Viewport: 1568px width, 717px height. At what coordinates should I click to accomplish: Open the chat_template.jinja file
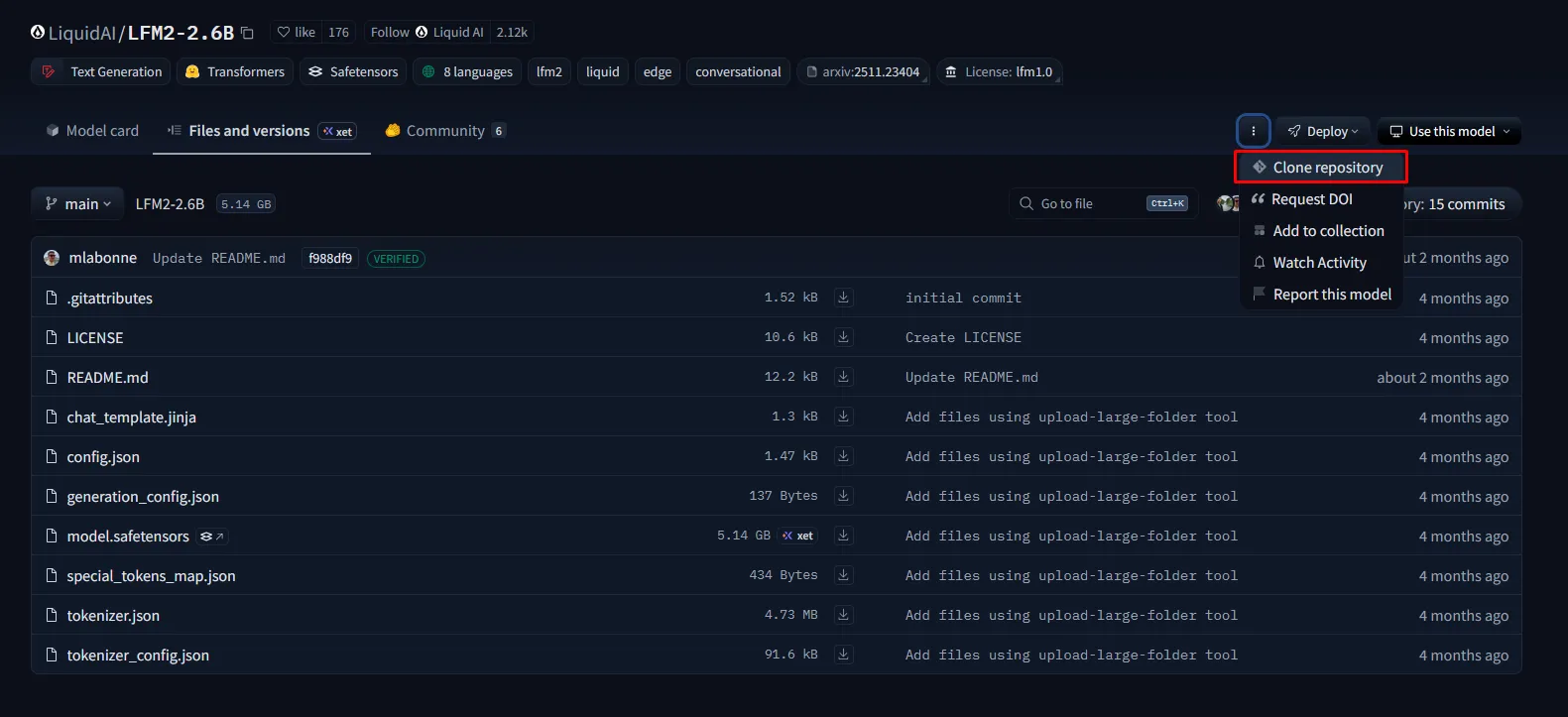(131, 418)
